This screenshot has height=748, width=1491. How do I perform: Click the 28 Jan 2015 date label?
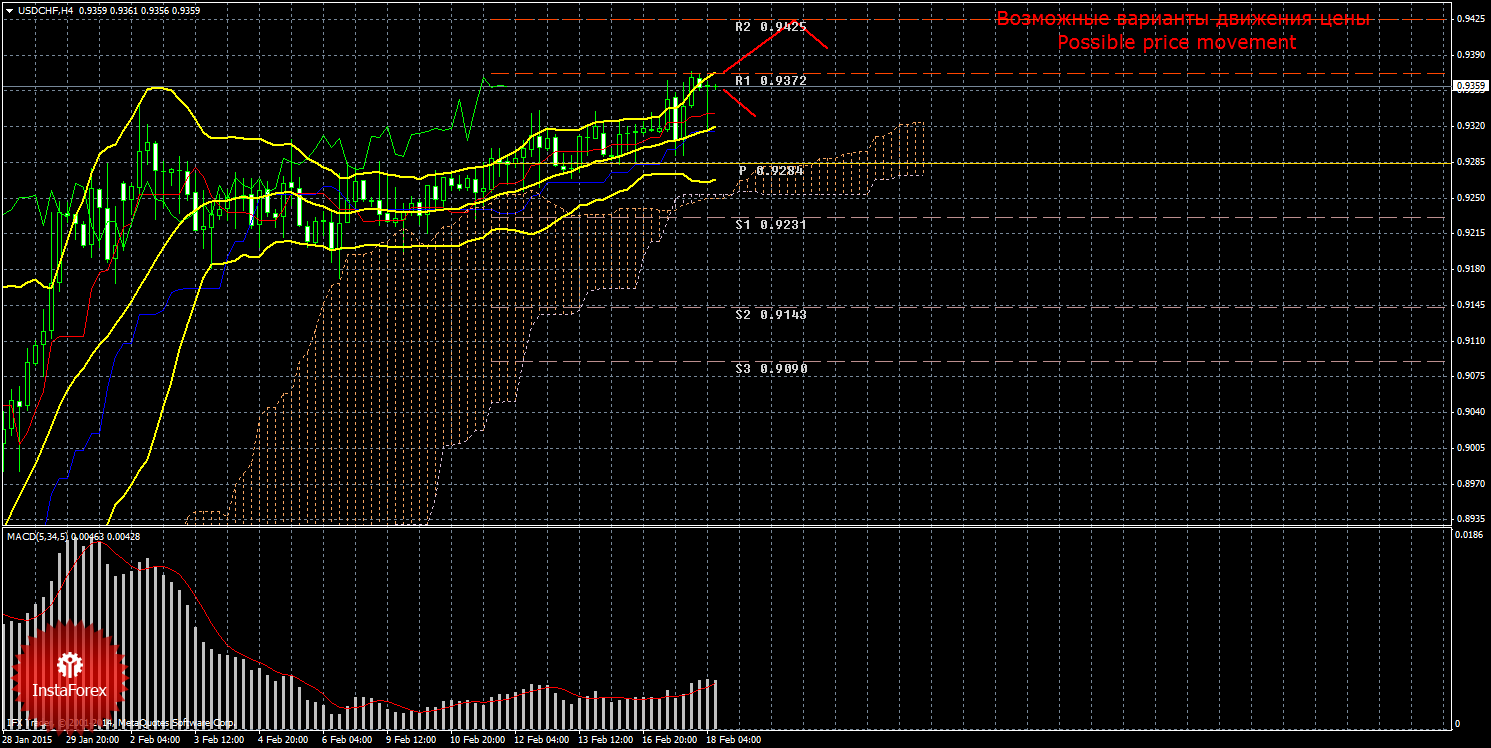[x=28, y=741]
